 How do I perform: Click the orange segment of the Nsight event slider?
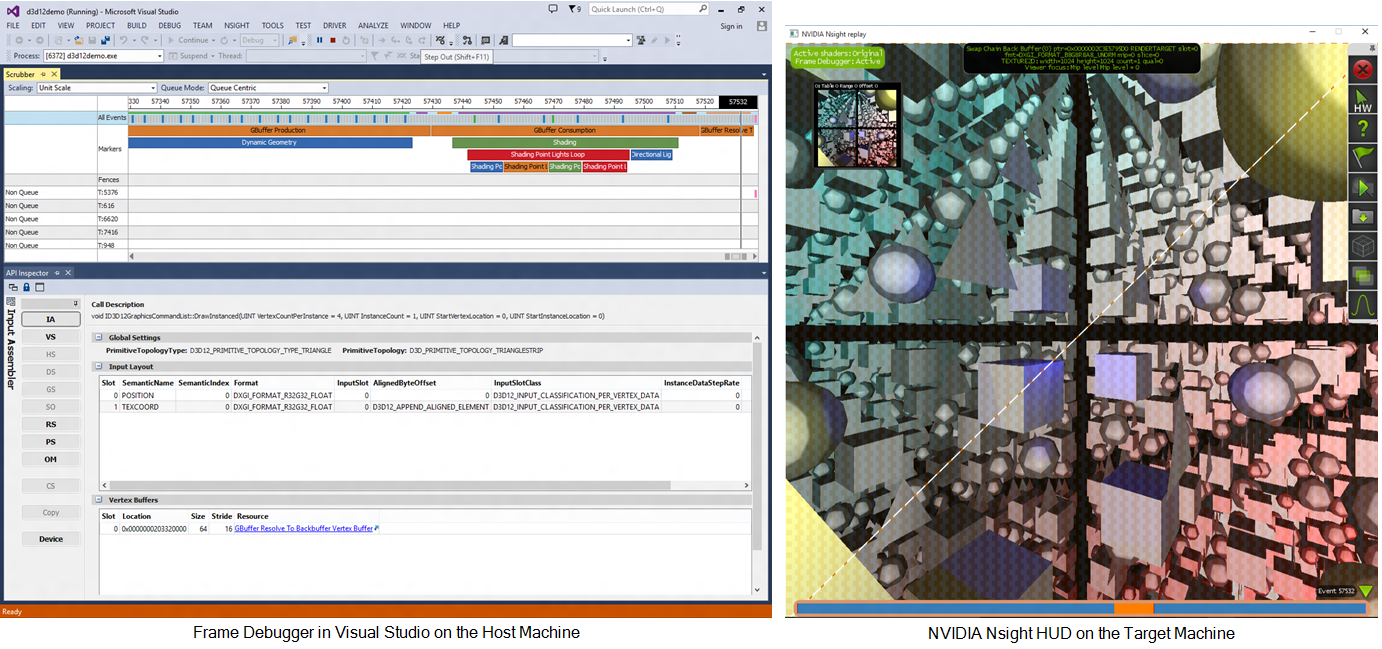pos(1133,607)
